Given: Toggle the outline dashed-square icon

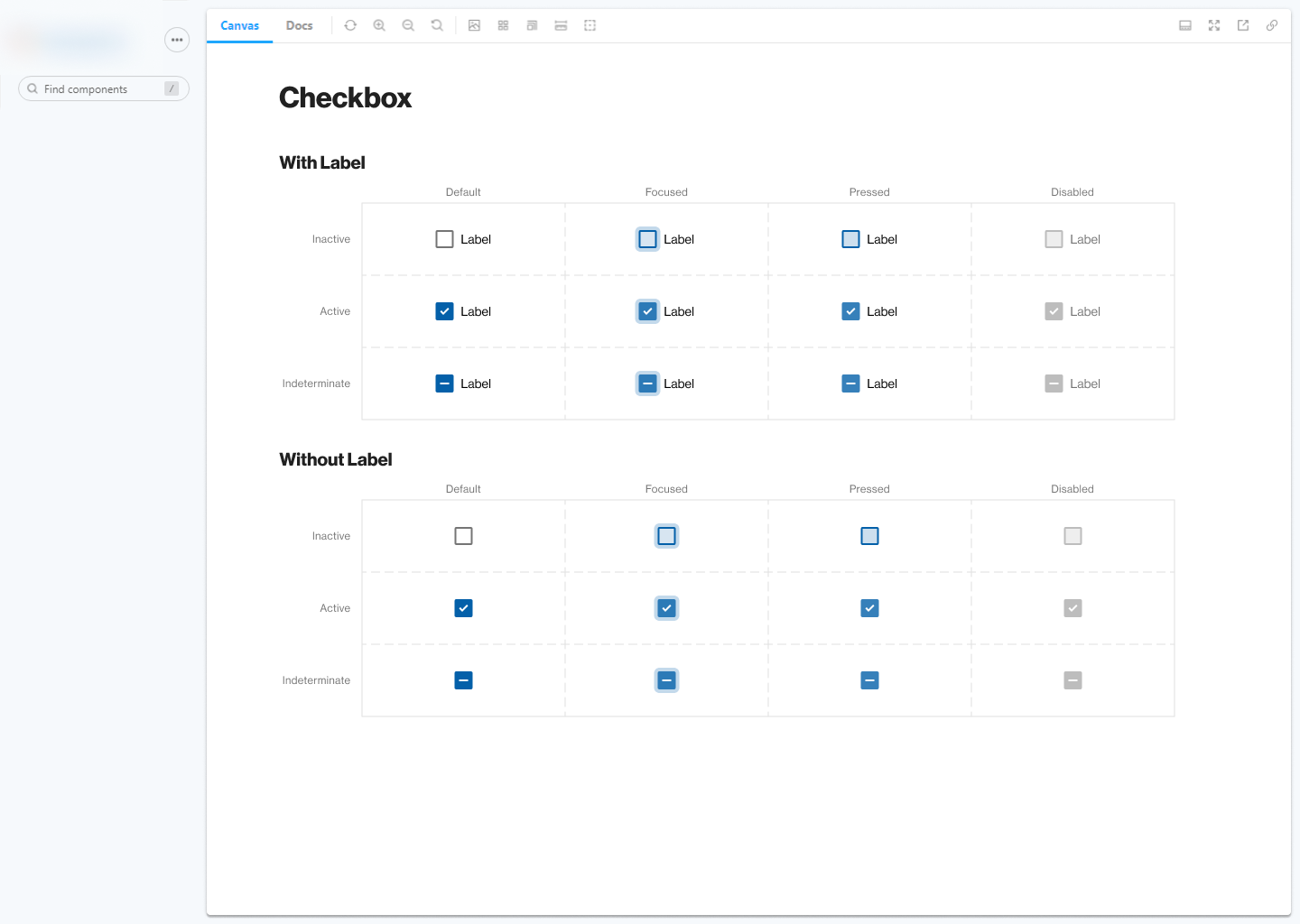Looking at the screenshot, I should (x=590, y=25).
